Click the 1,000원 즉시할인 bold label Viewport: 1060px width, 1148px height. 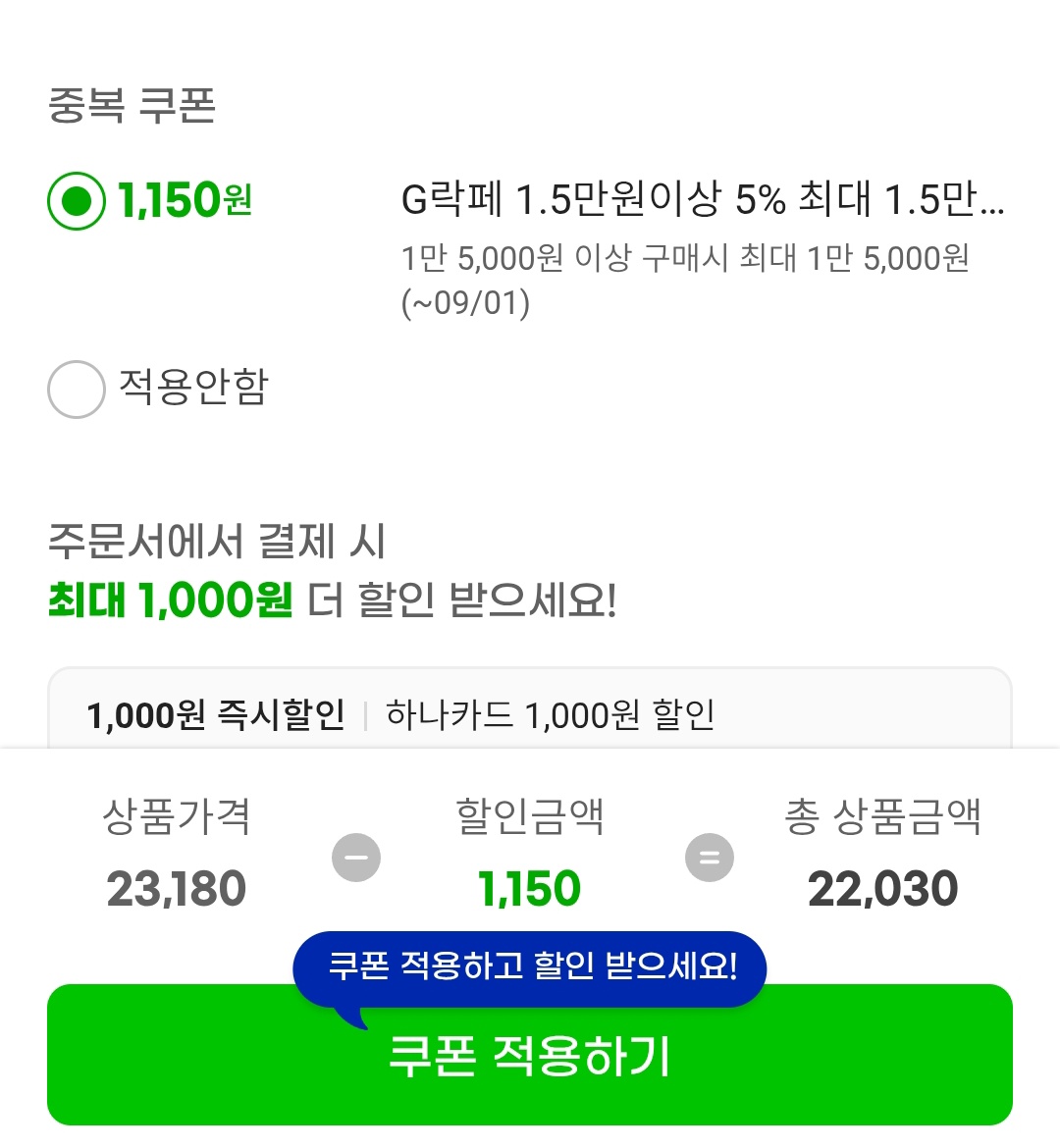click(x=215, y=715)
